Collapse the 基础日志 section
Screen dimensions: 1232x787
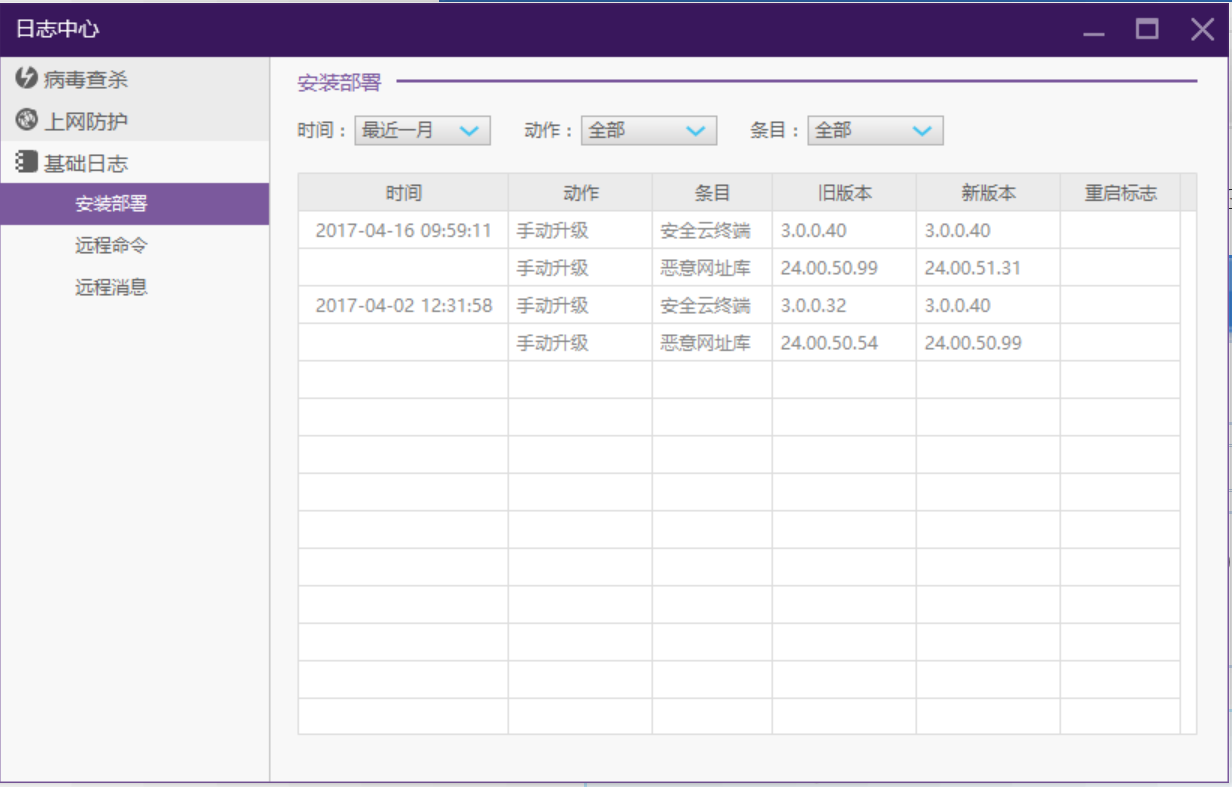coord(86,163)
